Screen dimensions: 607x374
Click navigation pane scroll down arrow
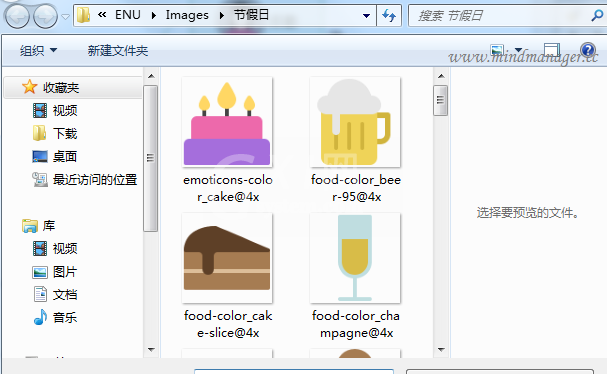[x=151, y=350]
